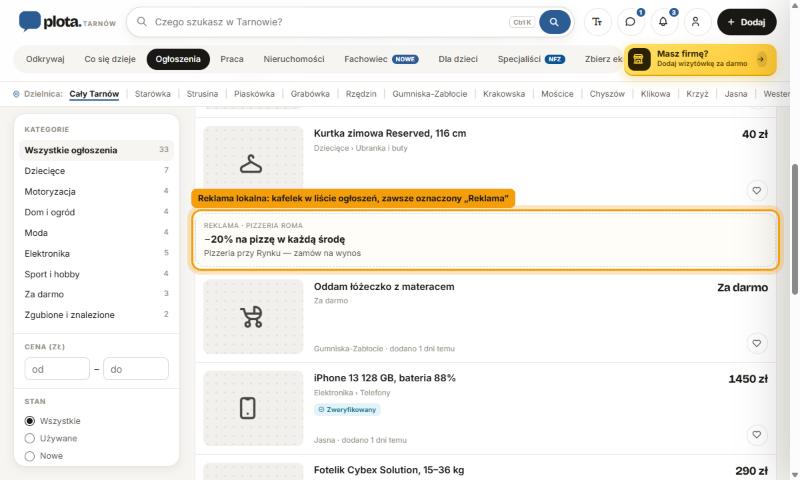Filter by Starówka district
Viewport: 800px width, 480px height.
153,94
